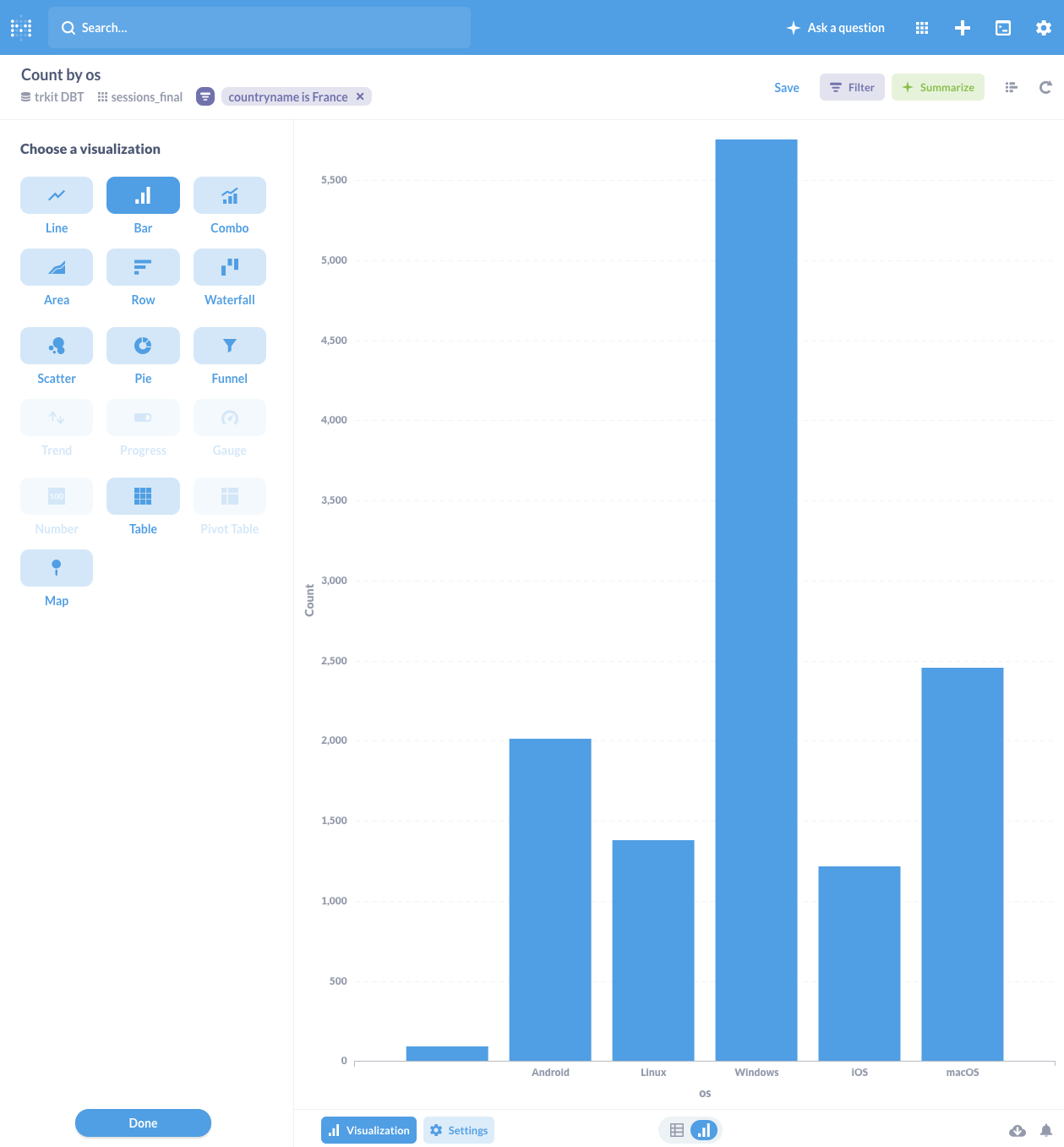Viewport: 1064px width, 1147px height.
Task: Open the Settings tab
Action: [459, 1130]
